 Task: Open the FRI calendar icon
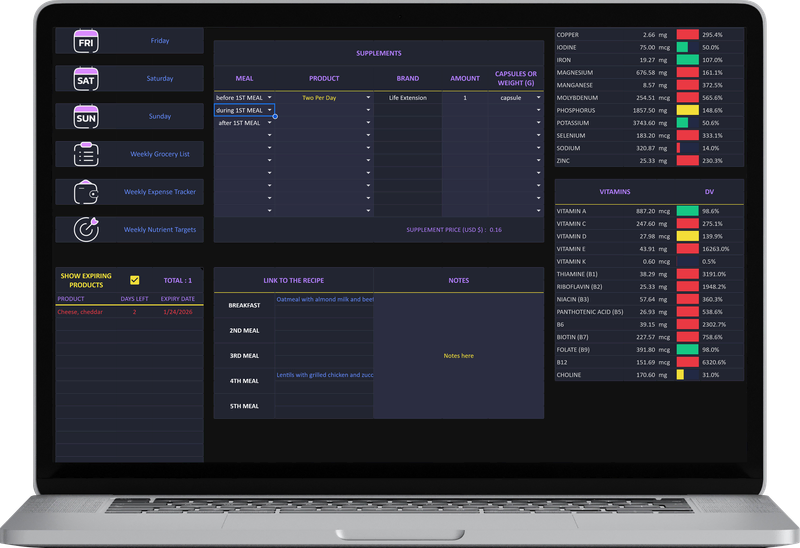(x=86, y=41)
